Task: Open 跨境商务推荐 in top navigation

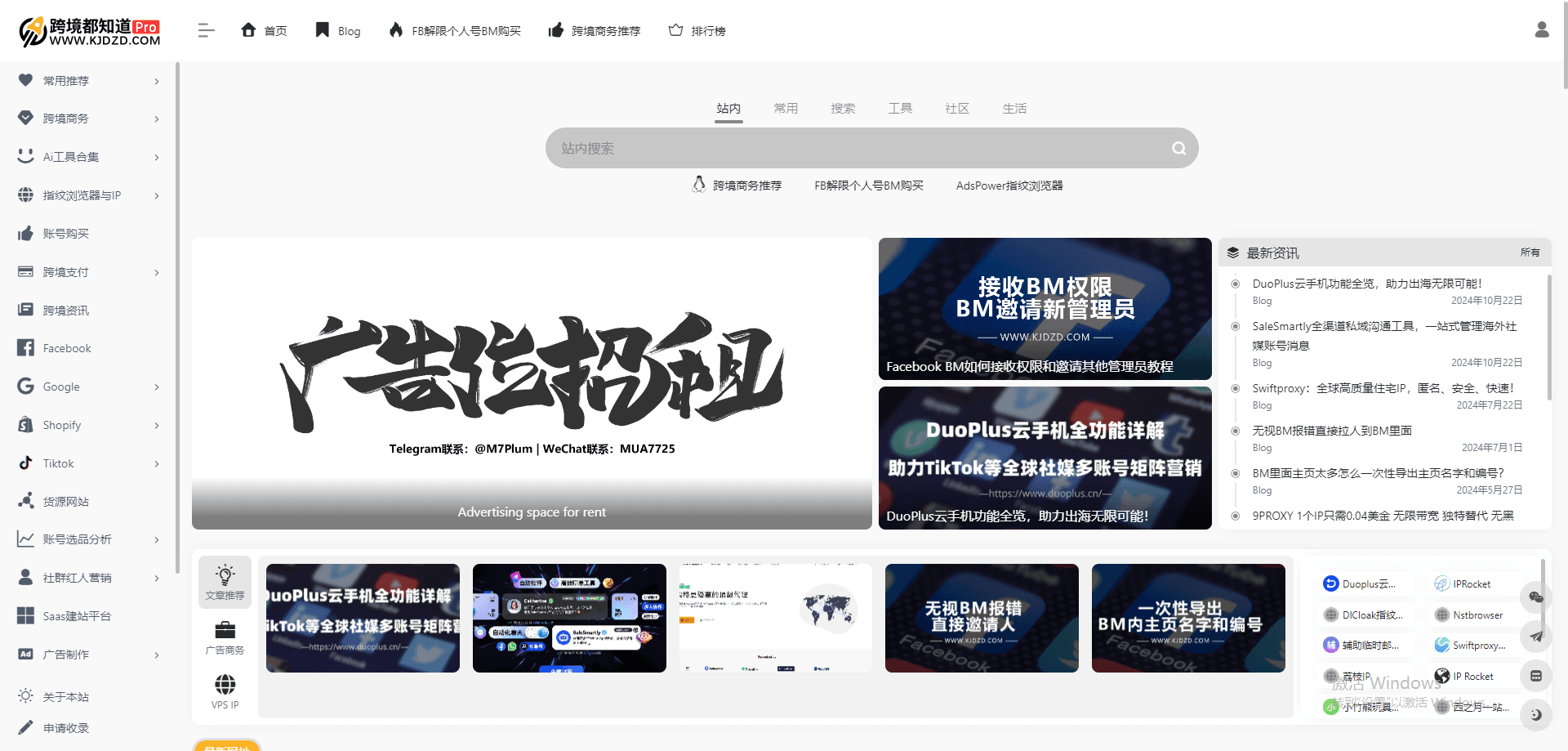Action: pyautogui.click(x=595, y=31)
